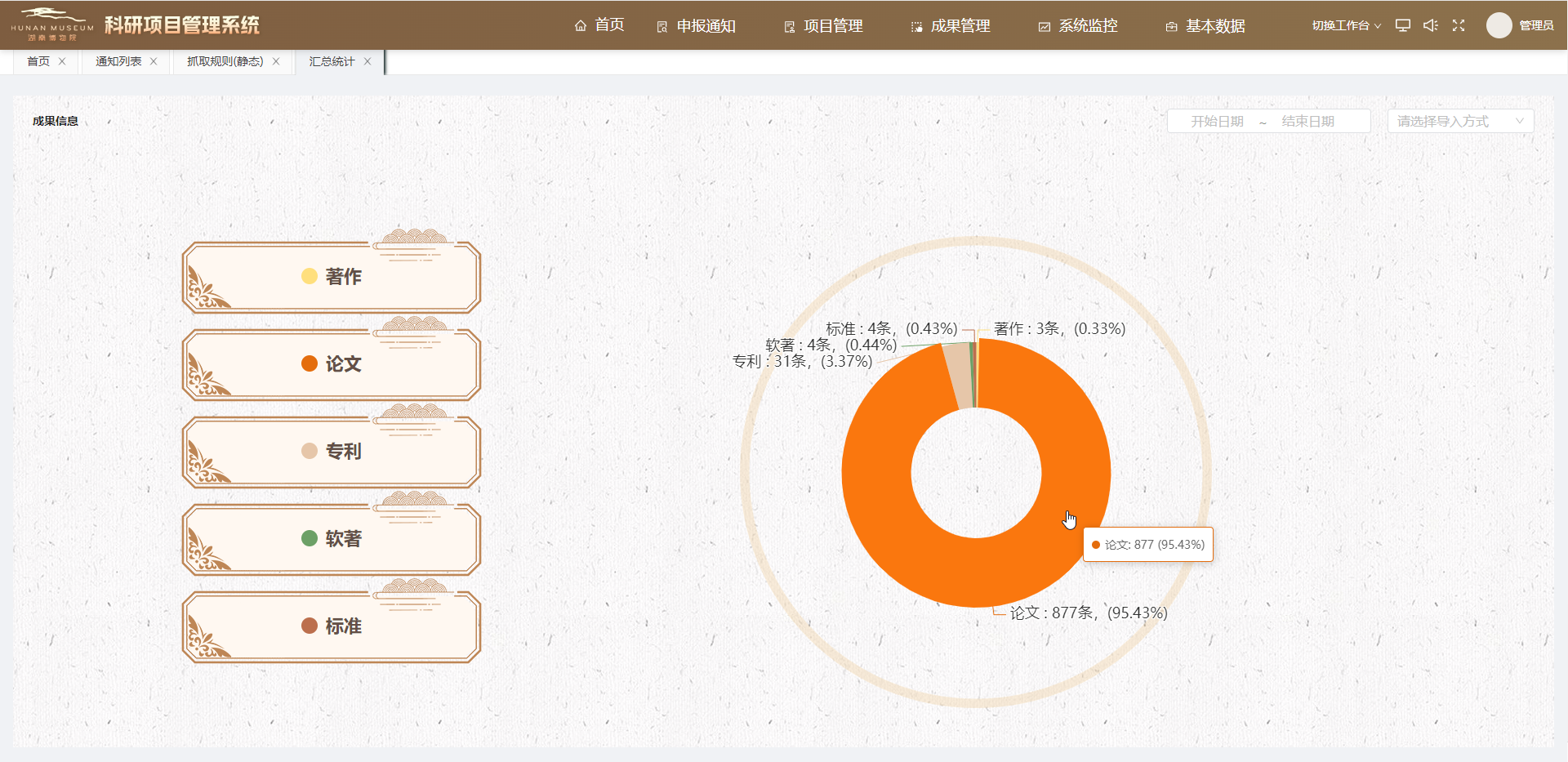1568x762 pixels.
Task: Open the 项目管理 menu
Action: (823, 26)
